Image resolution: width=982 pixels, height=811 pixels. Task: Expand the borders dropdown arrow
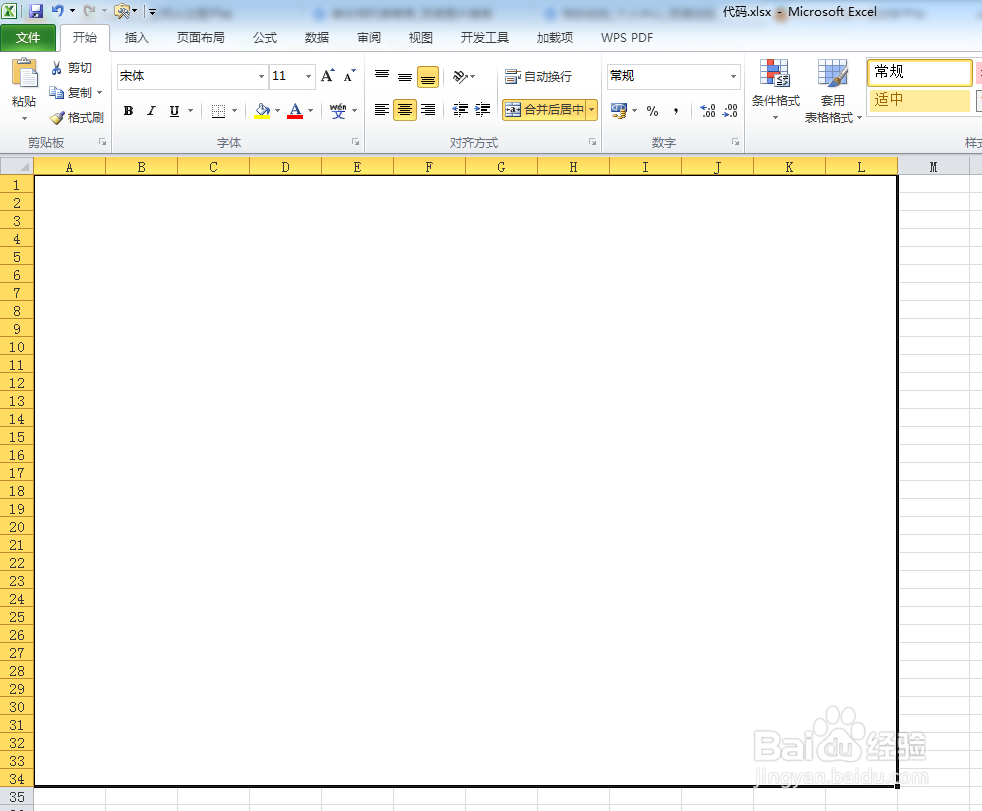click(x=235, y=111)
